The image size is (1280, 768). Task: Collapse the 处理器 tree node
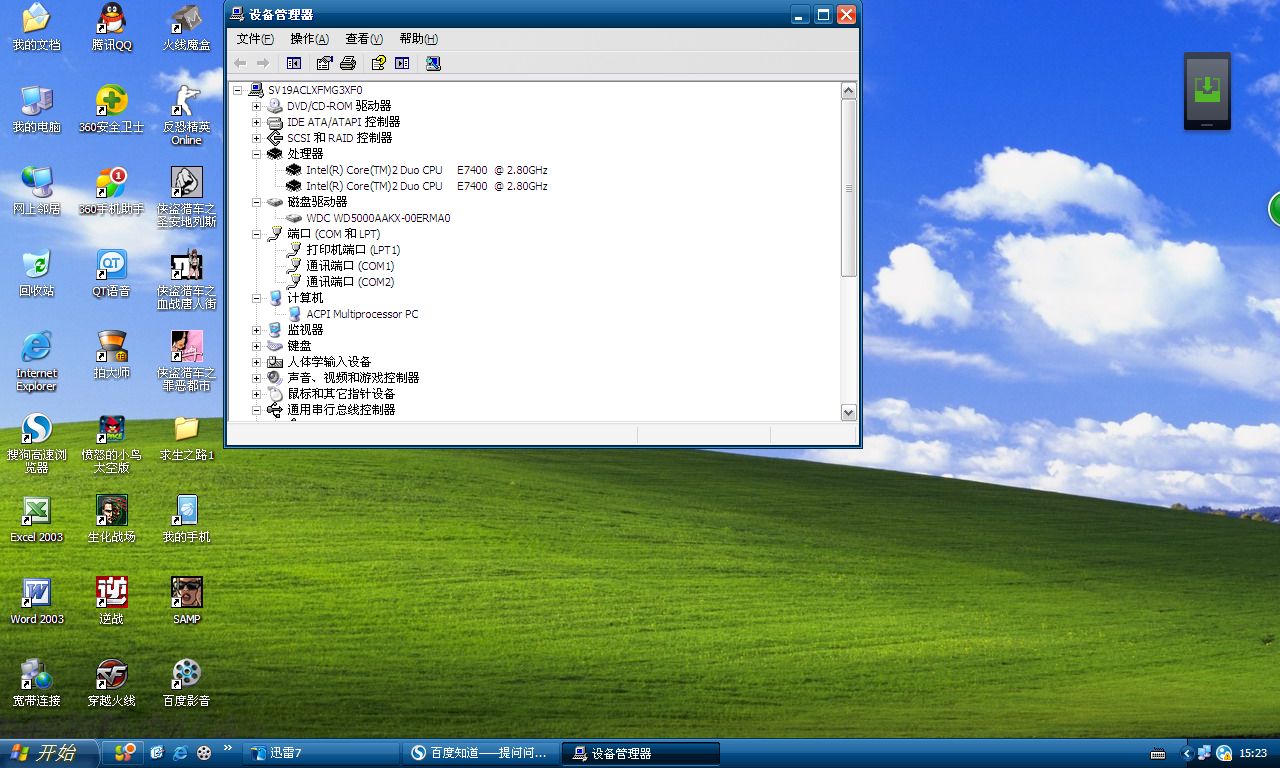point(257,154)
